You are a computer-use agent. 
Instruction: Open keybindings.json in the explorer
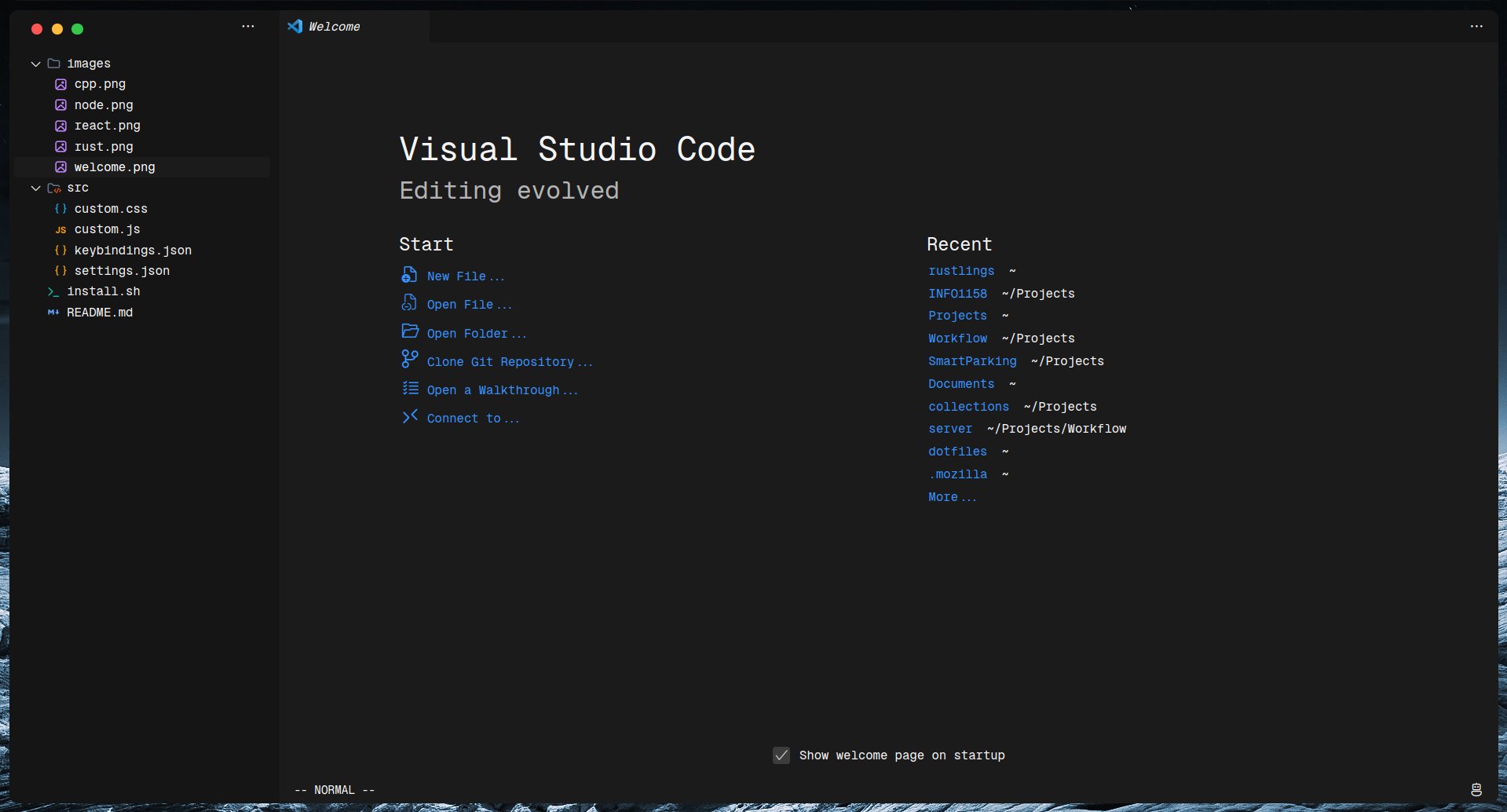pyautogui.click(x=142, y=251)
